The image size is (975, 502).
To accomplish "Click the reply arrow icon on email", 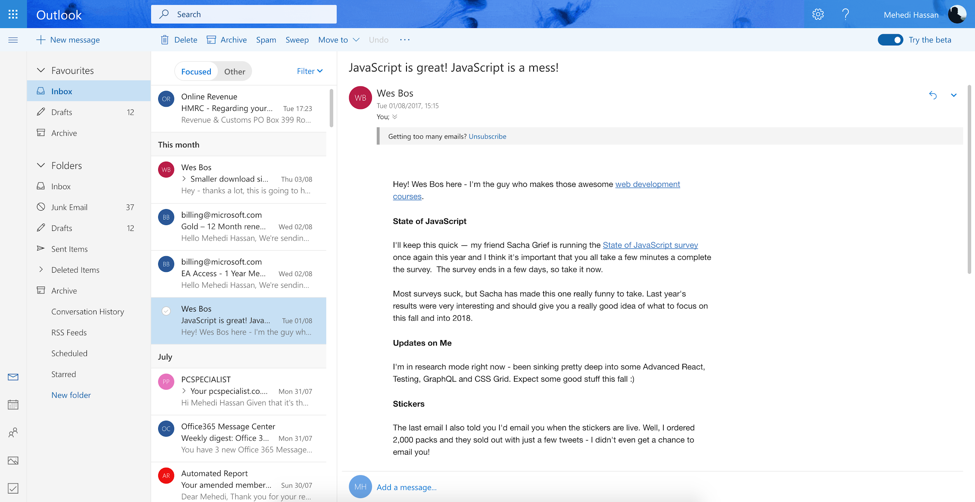I will 933,95.
